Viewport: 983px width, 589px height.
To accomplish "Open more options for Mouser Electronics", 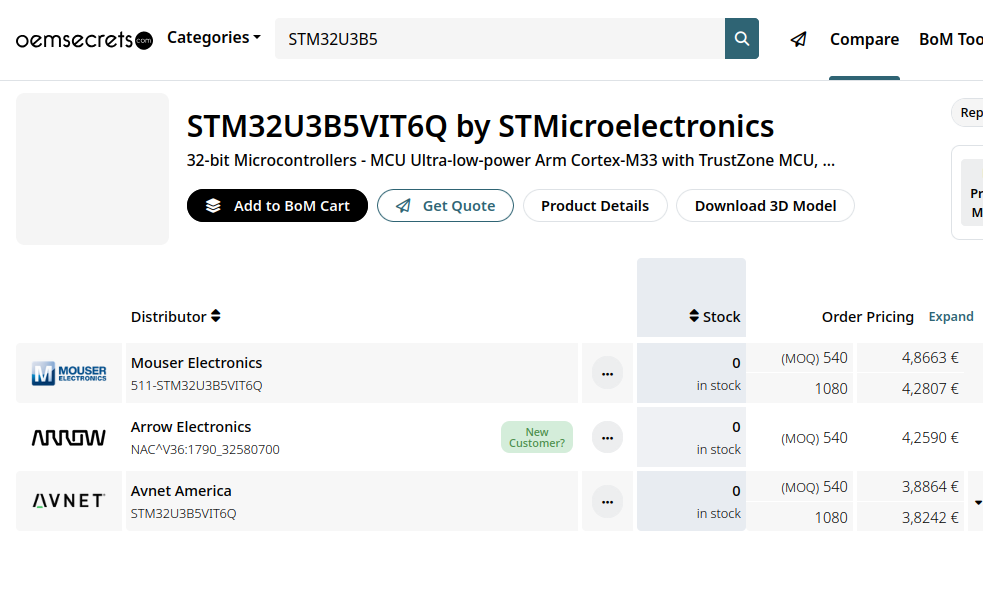I will tap(607, 373).
